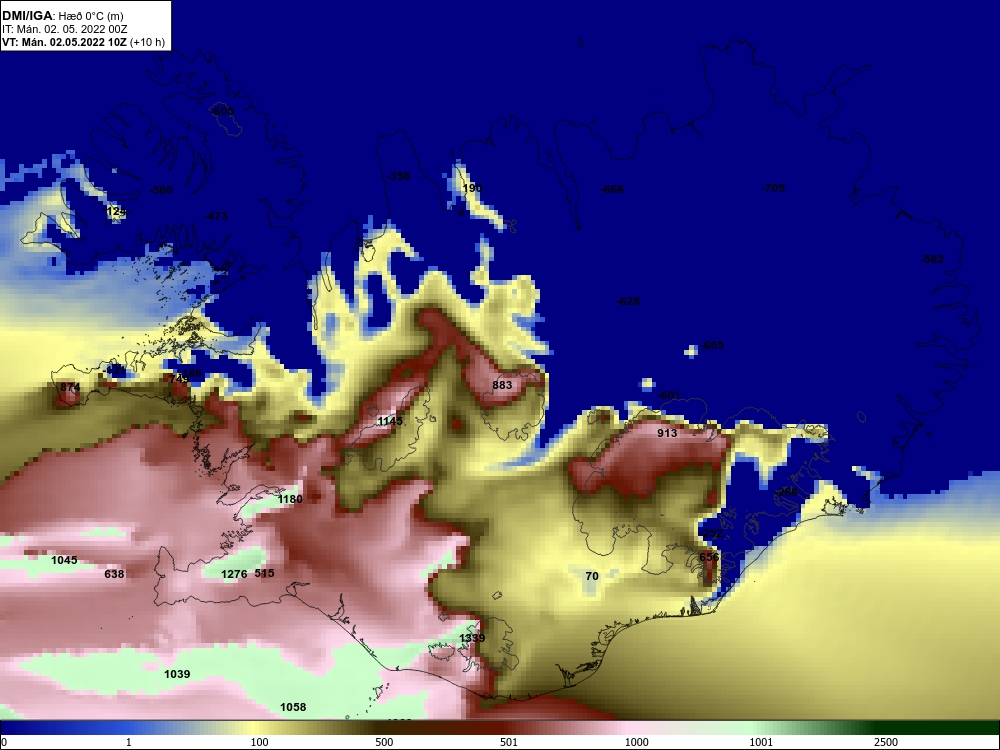The height and width of the screenshot is (750, 1000).
Task: Click the title 'DMI/IGA: Hæð 0°C (m)'
Action: [62, 16]
